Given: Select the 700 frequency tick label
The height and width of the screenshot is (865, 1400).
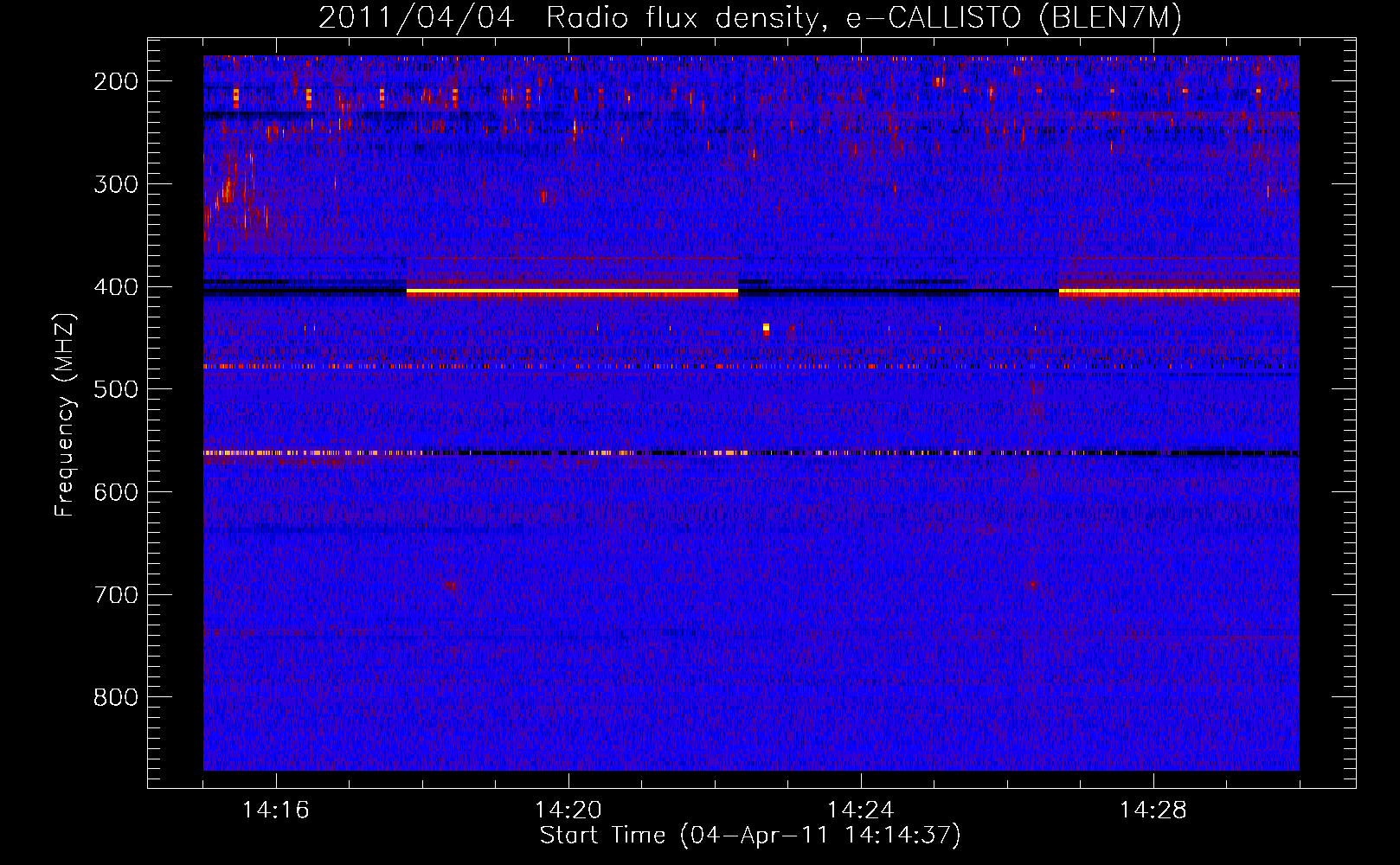Looking at the screenshot, I should pos(115,594).
